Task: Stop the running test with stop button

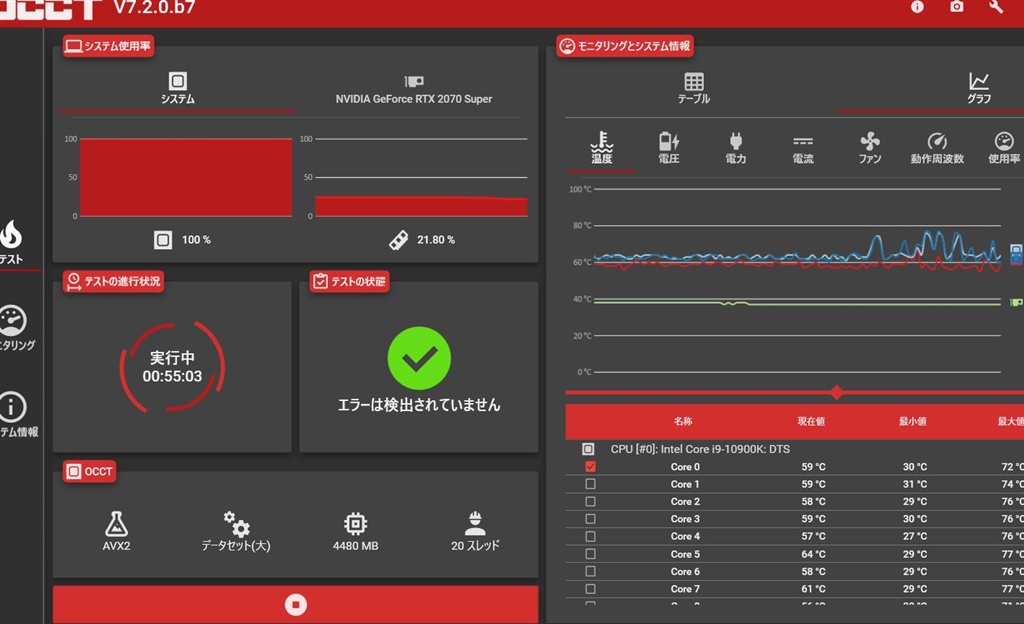Action: click(295, 604)
